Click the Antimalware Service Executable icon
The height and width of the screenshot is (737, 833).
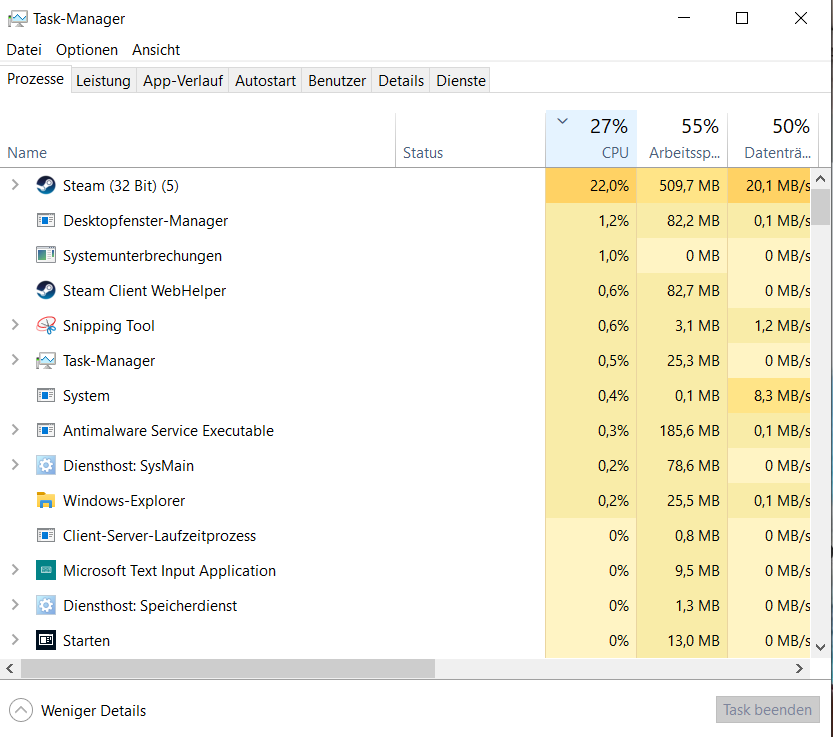pyautogui.click(x=46, y=430)
